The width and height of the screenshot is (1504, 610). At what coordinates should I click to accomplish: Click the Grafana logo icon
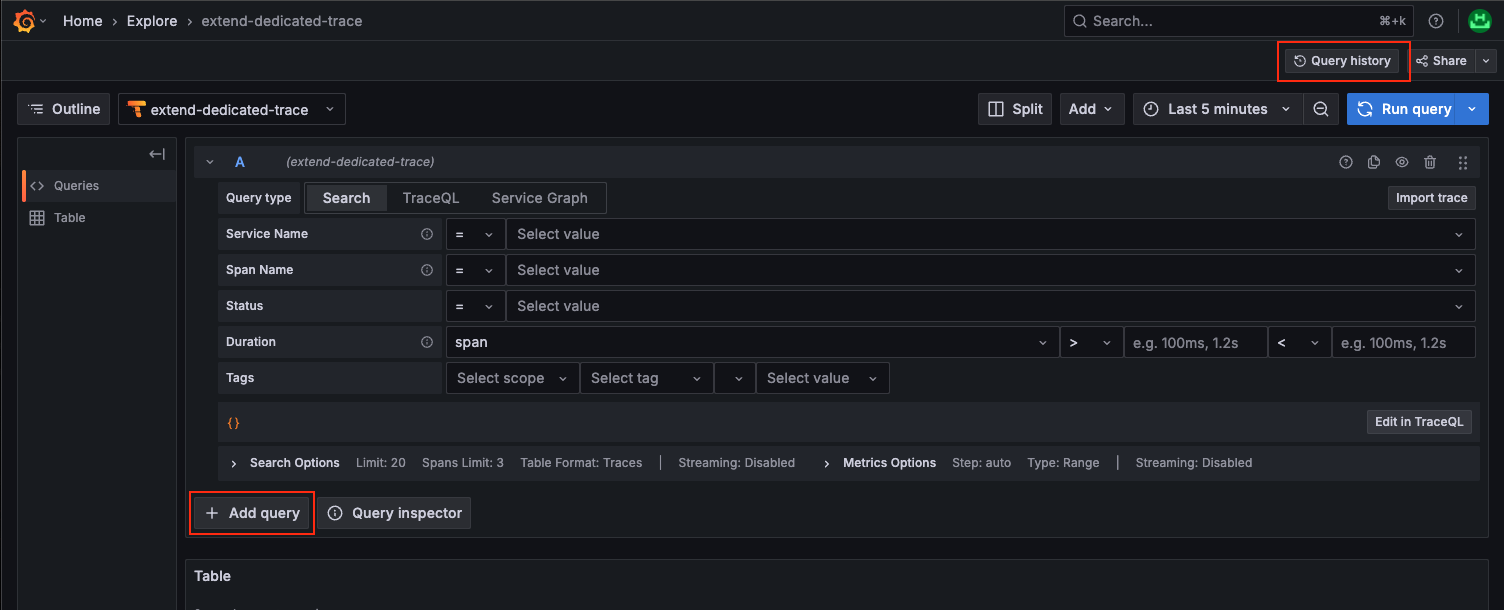coord(25,21)
